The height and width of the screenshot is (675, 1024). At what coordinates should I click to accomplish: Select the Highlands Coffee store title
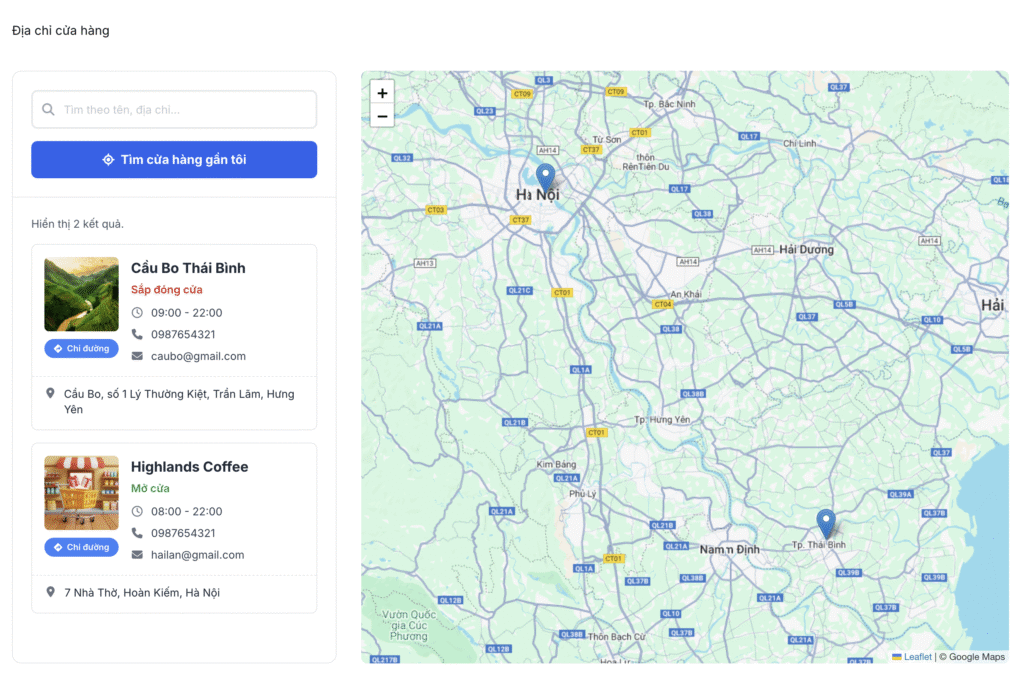(x=189, y=467)
